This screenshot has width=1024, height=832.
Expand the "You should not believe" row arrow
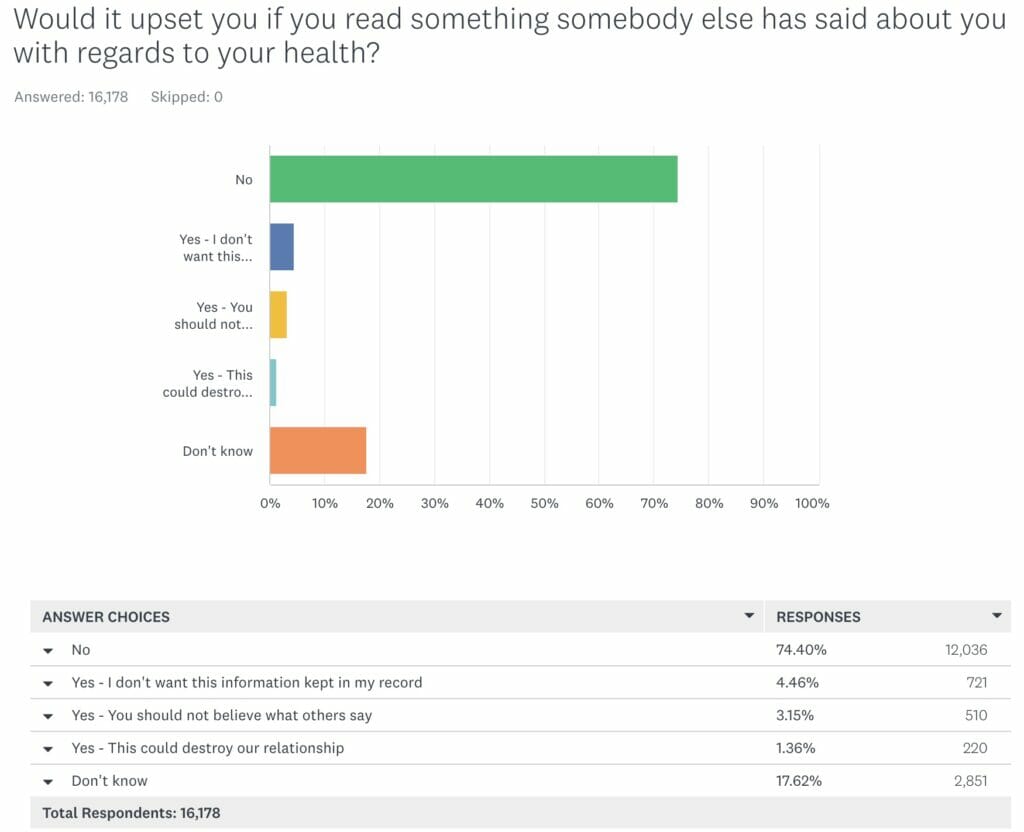[48, 716]
